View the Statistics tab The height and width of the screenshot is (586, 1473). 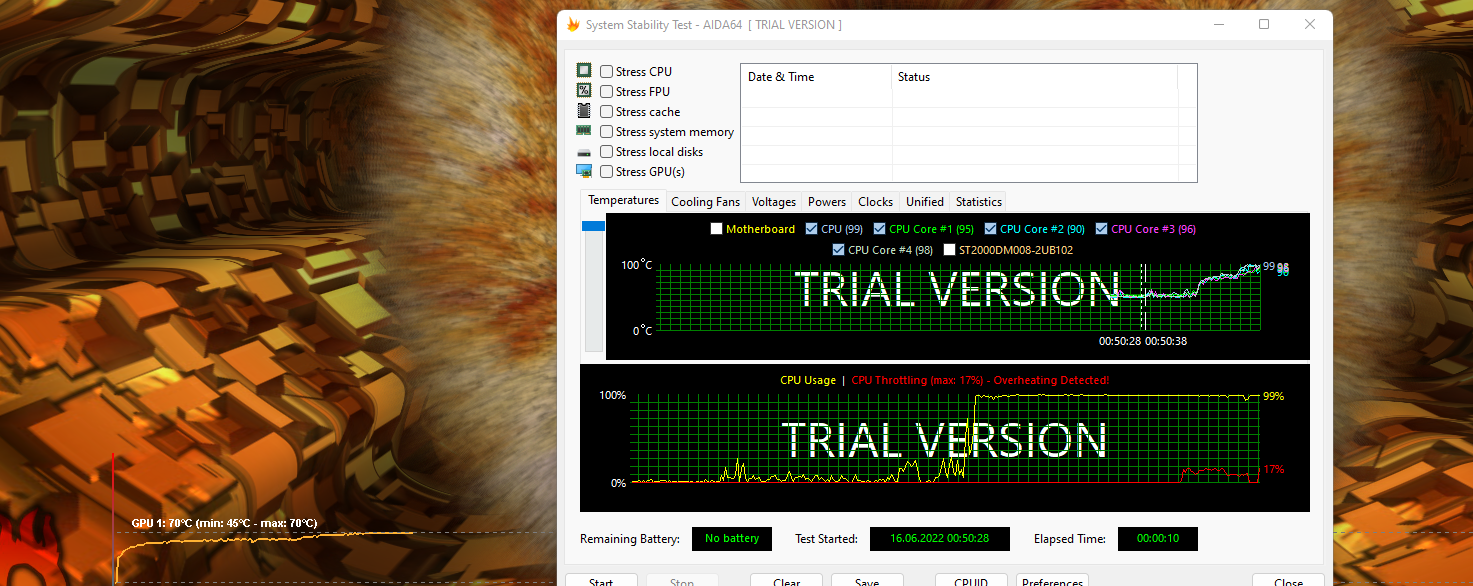tap(978, 202)
